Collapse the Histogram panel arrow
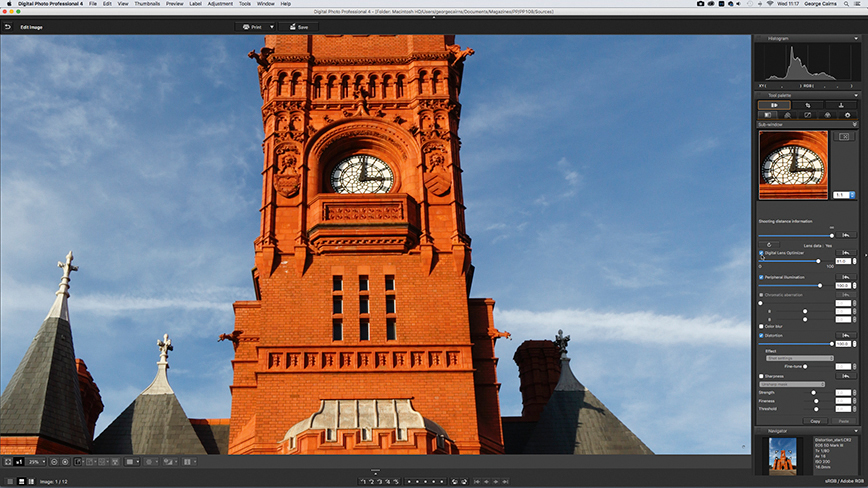 [856, 39]
